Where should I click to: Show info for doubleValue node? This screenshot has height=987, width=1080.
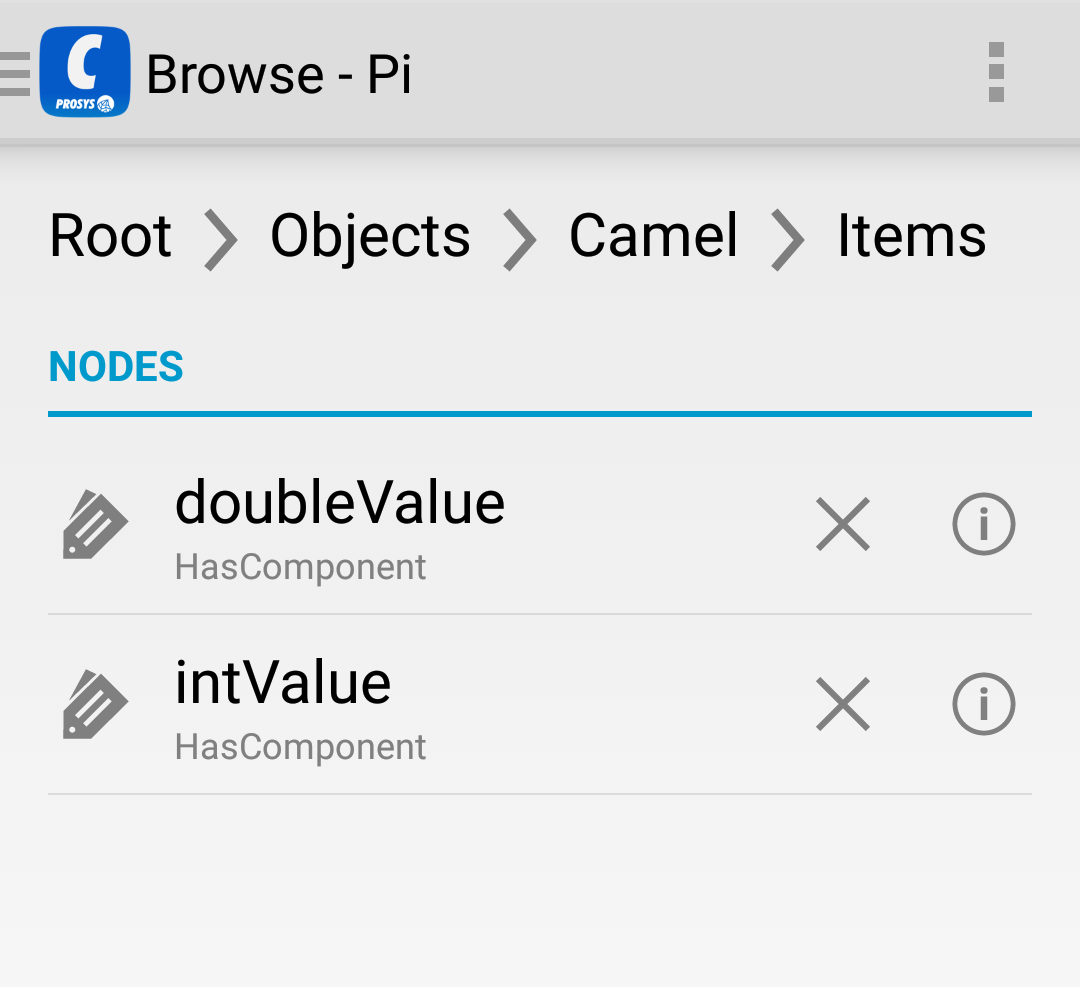pos(983,523)
